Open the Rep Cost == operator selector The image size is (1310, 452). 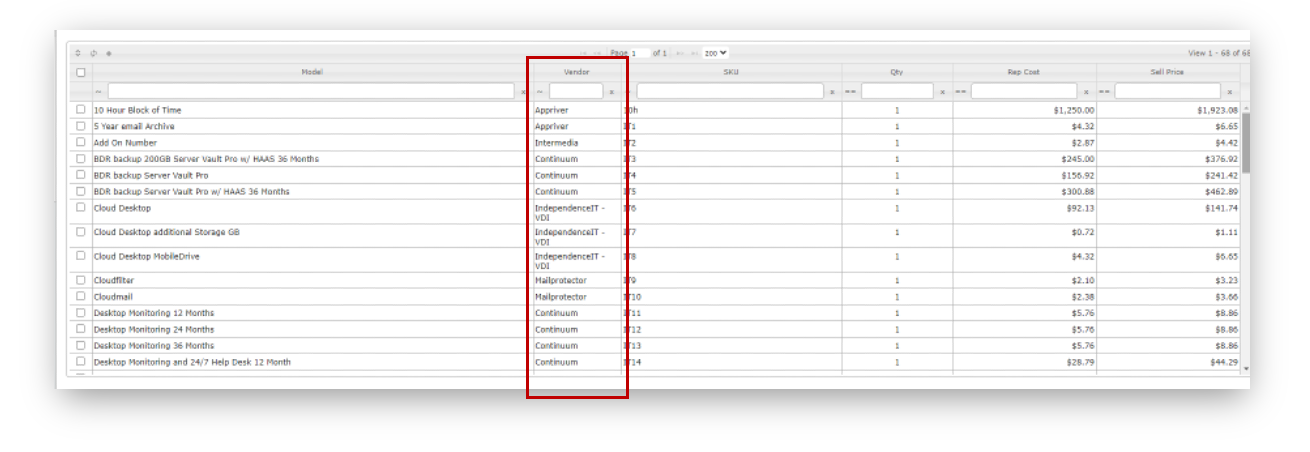tap(960, 92)
